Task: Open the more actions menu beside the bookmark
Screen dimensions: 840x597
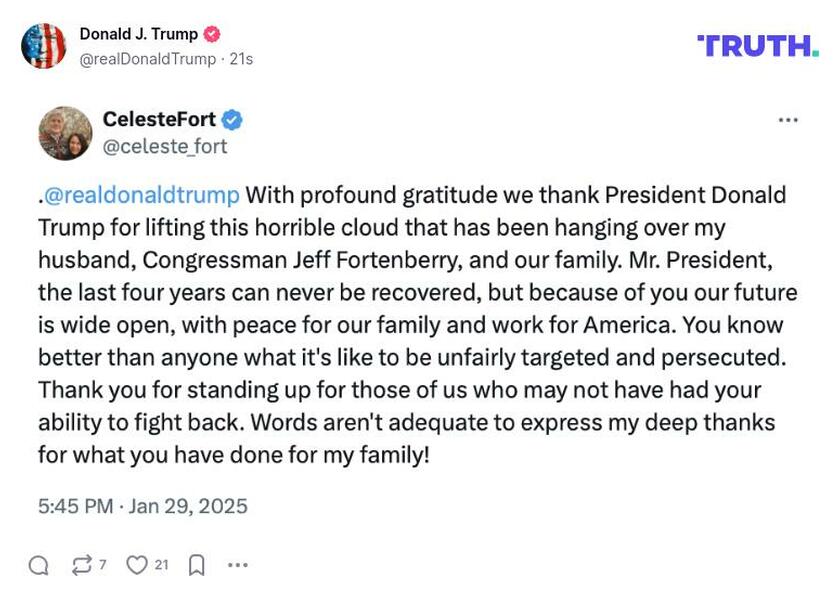Action: (239, 563)
